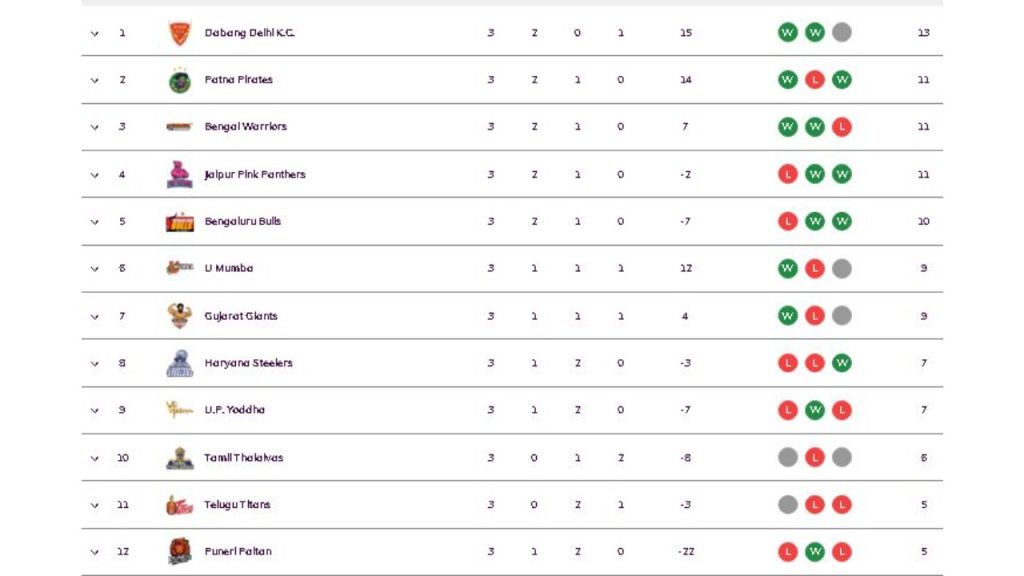Click Haryana Steelers' green win form badge
This screenshot has height=576, width=1024.
pyautogui.click(x=842, y=363)
